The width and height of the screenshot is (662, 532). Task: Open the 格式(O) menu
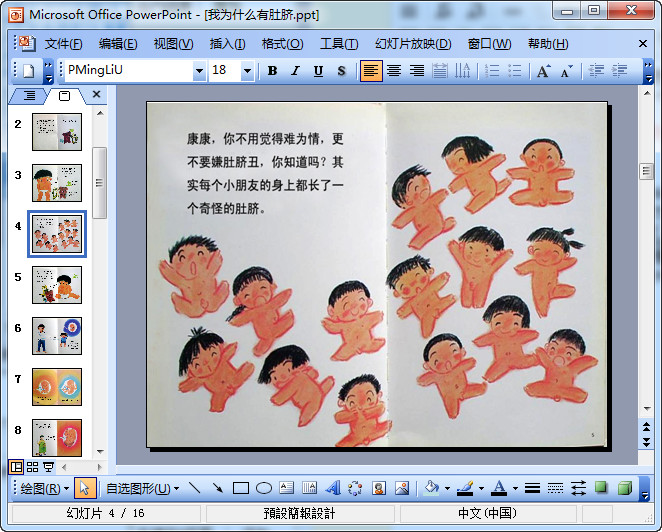(x=282, y=44)
